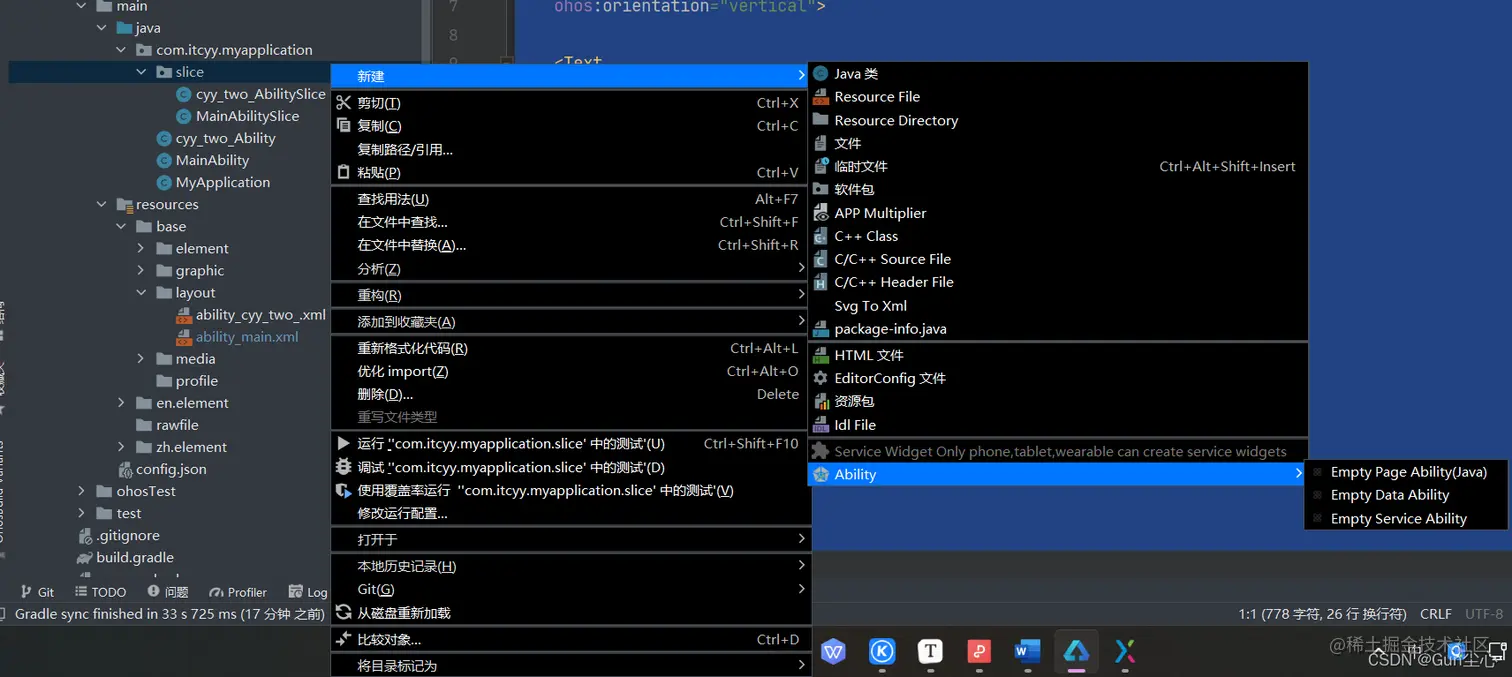Expand the media folder chevron
This screenshot has width=1512, height=677.
click(141, 359)
